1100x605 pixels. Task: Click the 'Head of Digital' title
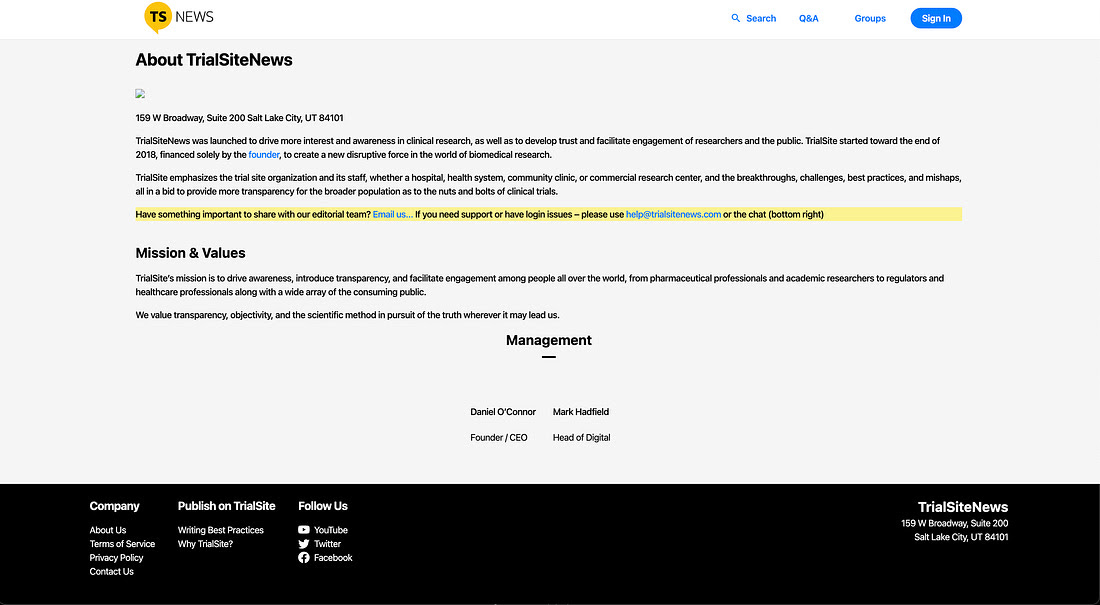(x=582, y=437)
